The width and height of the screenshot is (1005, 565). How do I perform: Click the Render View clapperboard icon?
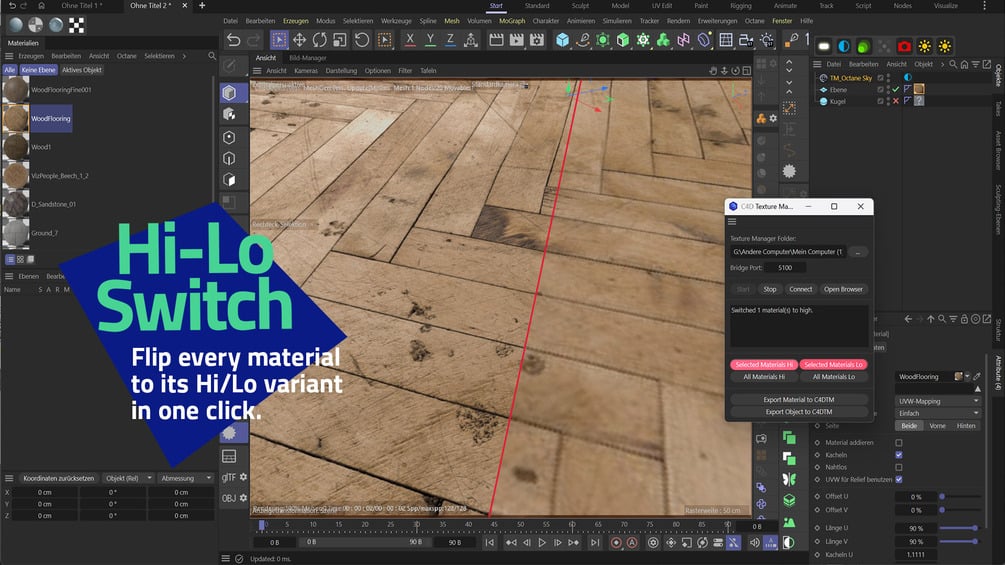pyautogui.click(x=496, y=40)
